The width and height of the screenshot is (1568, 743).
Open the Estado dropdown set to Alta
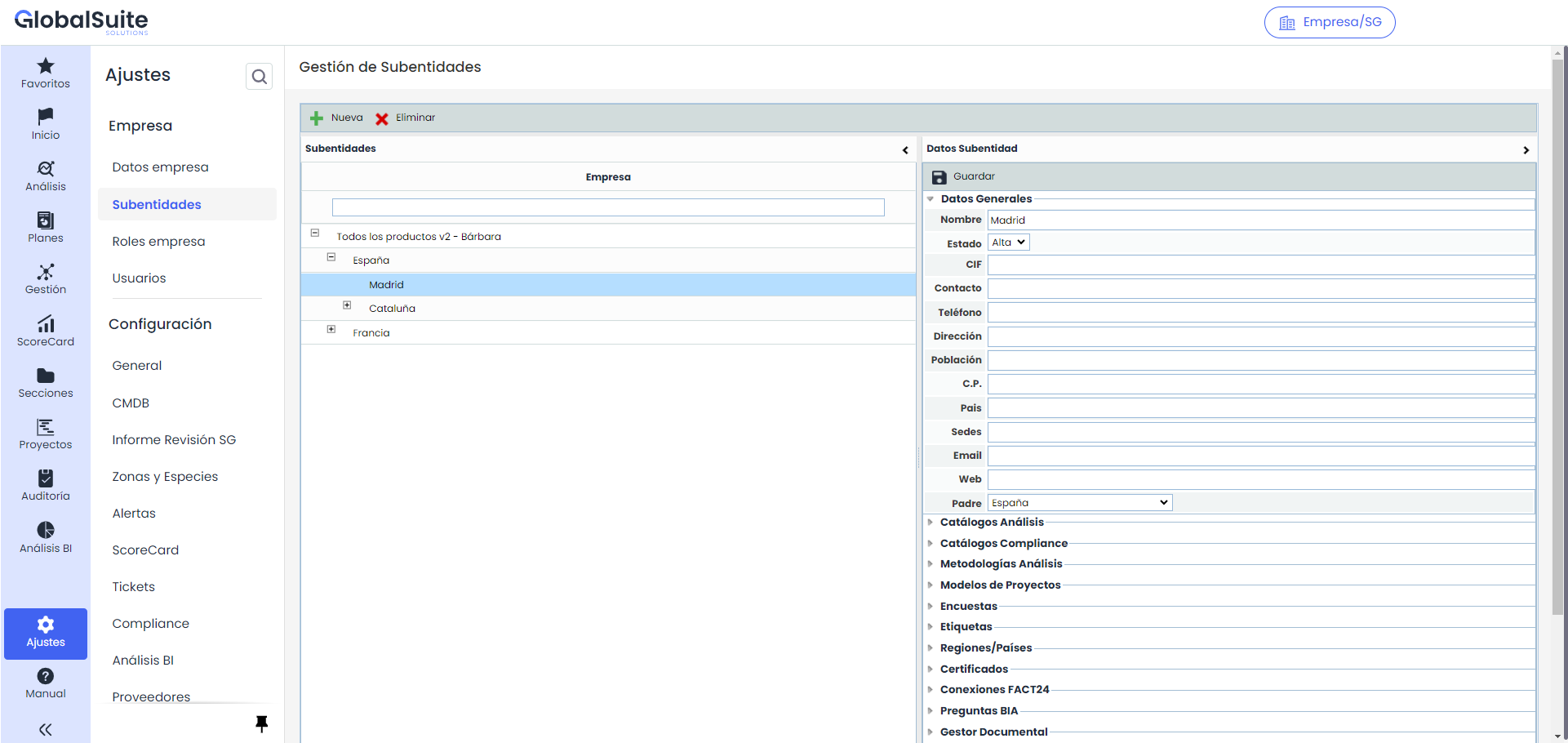click(x=1009, y=242)
